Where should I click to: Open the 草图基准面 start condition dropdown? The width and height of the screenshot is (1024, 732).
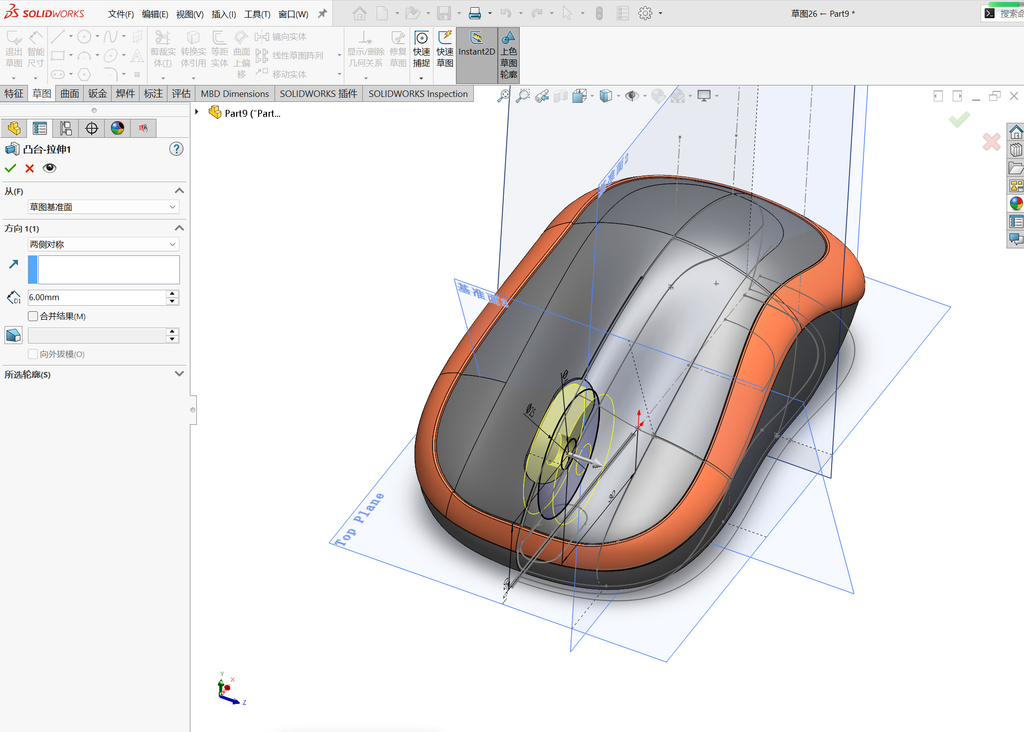click(x=103, y=207)
